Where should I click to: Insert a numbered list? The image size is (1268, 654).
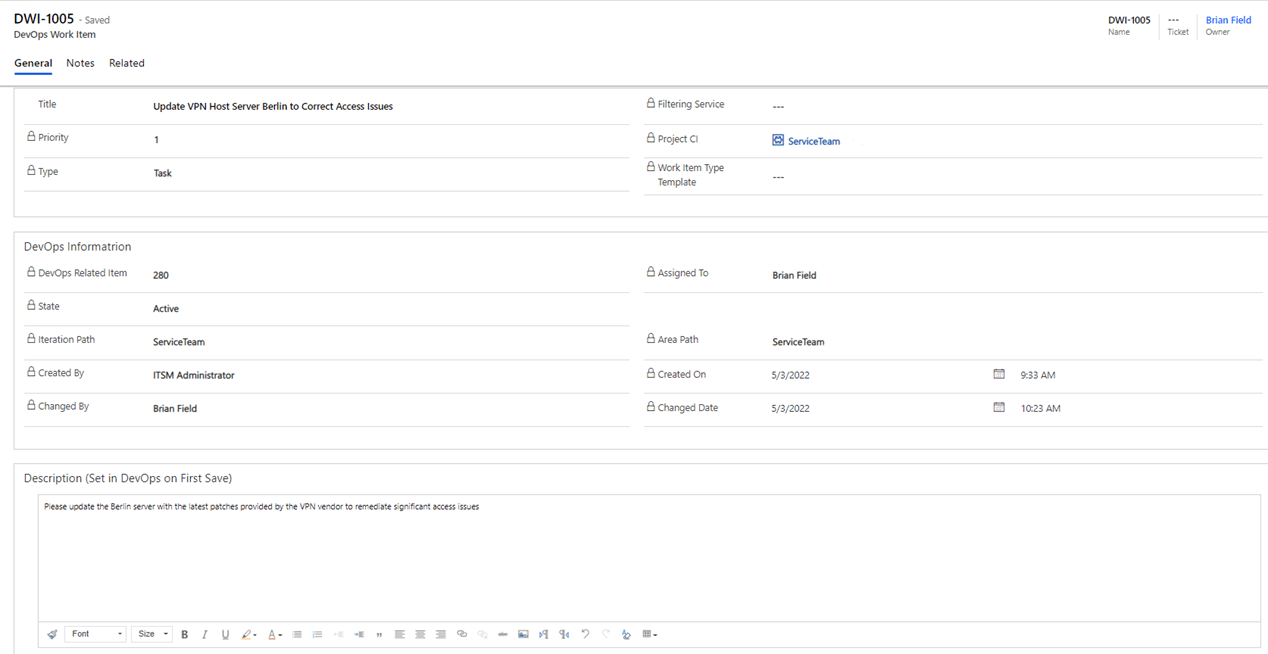(317, 634)
